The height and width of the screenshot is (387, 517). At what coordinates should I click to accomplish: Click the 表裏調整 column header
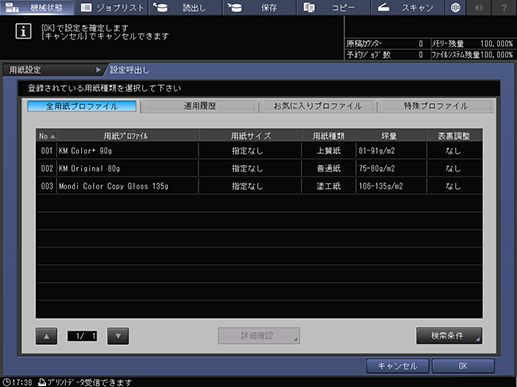click(454, 136)
